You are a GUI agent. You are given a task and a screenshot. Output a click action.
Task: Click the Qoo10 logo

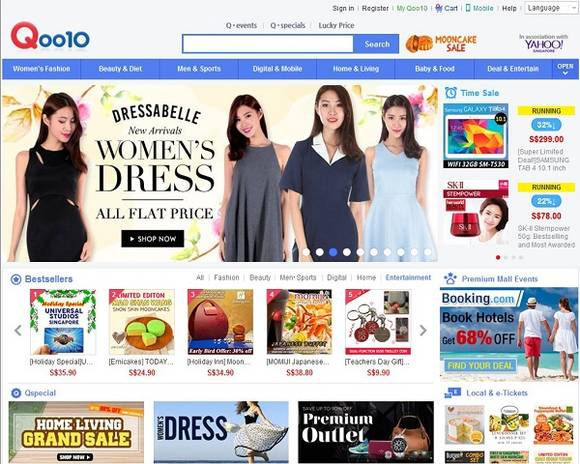(50, 36)
